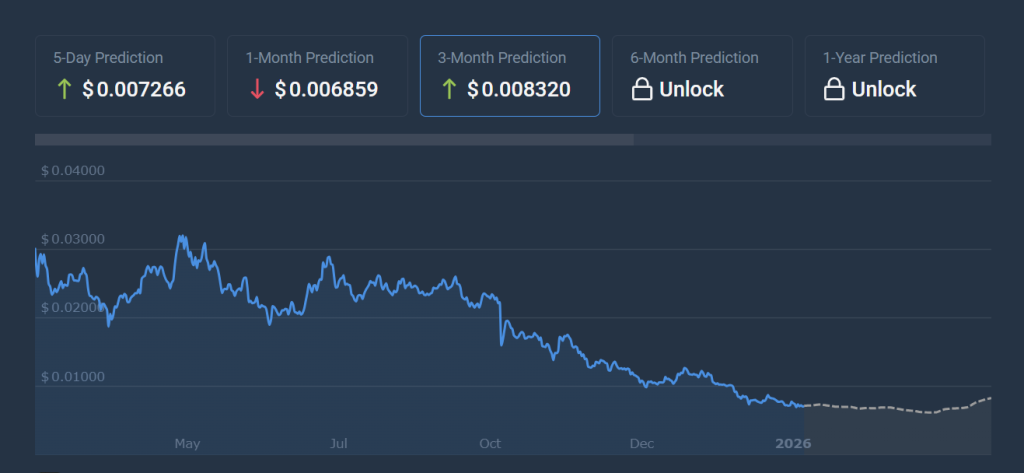Click the $0.04000 price axis label
This screenshot has height=473, width=1024.
72,171
